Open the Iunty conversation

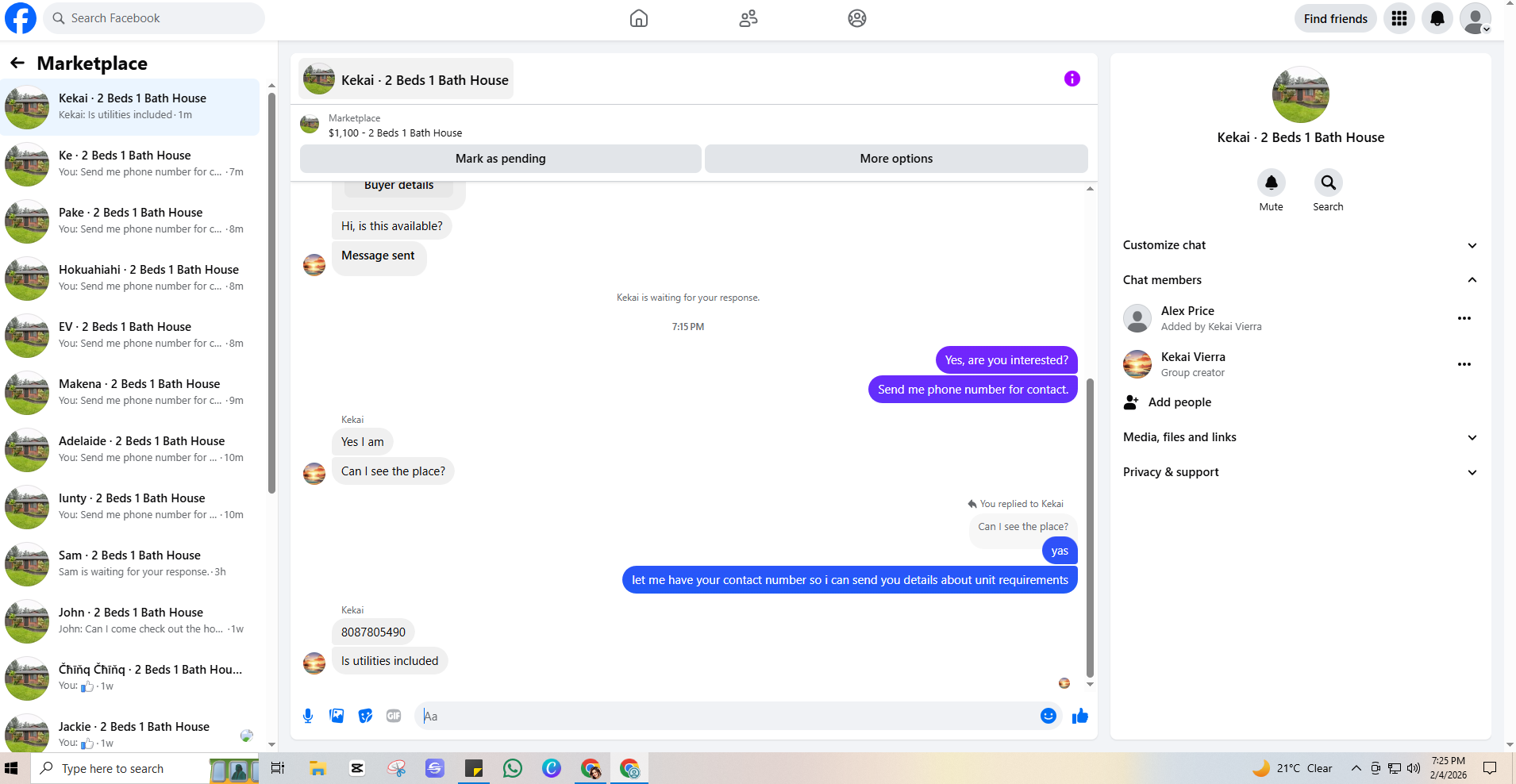[130, 507]
